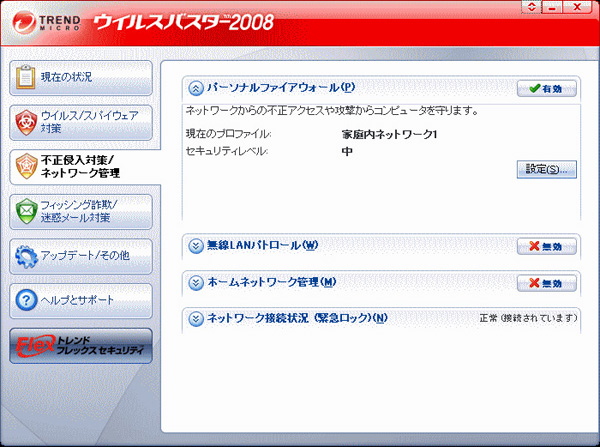This screenshot has width=600, height=447.
Task: Click the window restore-size arrows button
Action: (531, 7)
